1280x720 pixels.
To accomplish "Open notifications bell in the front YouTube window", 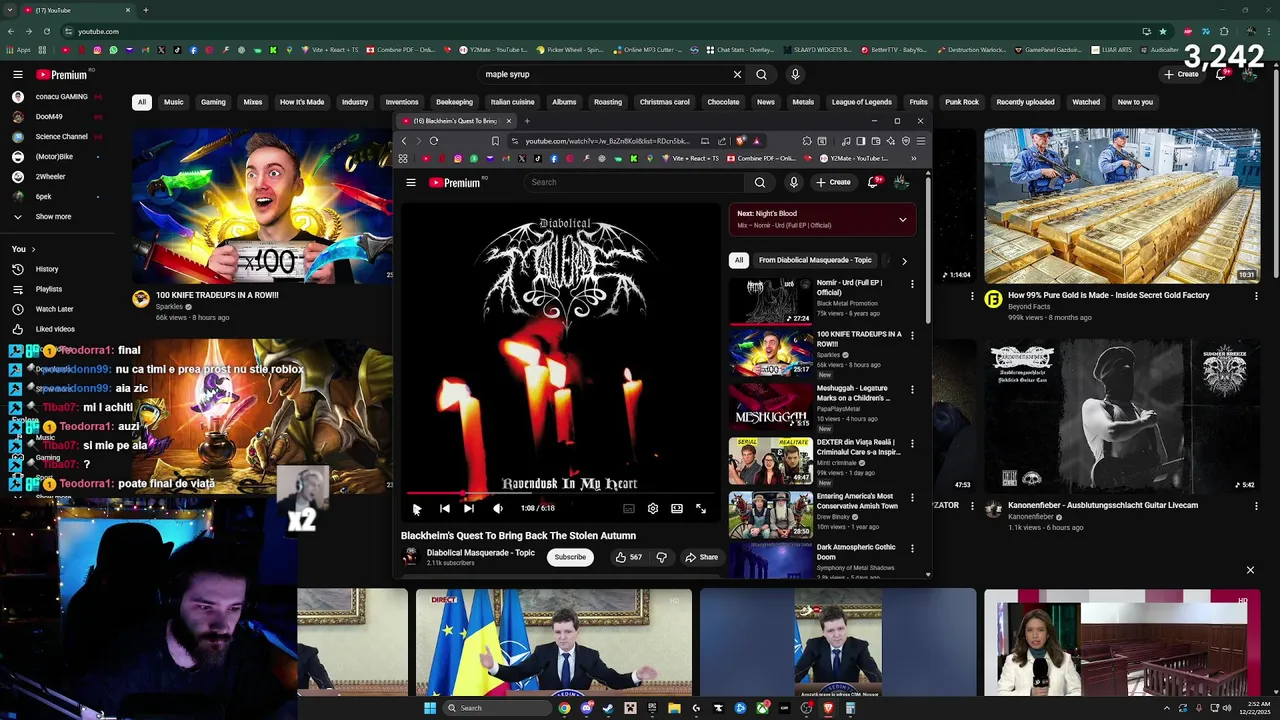I will click(x=873, y=182).
